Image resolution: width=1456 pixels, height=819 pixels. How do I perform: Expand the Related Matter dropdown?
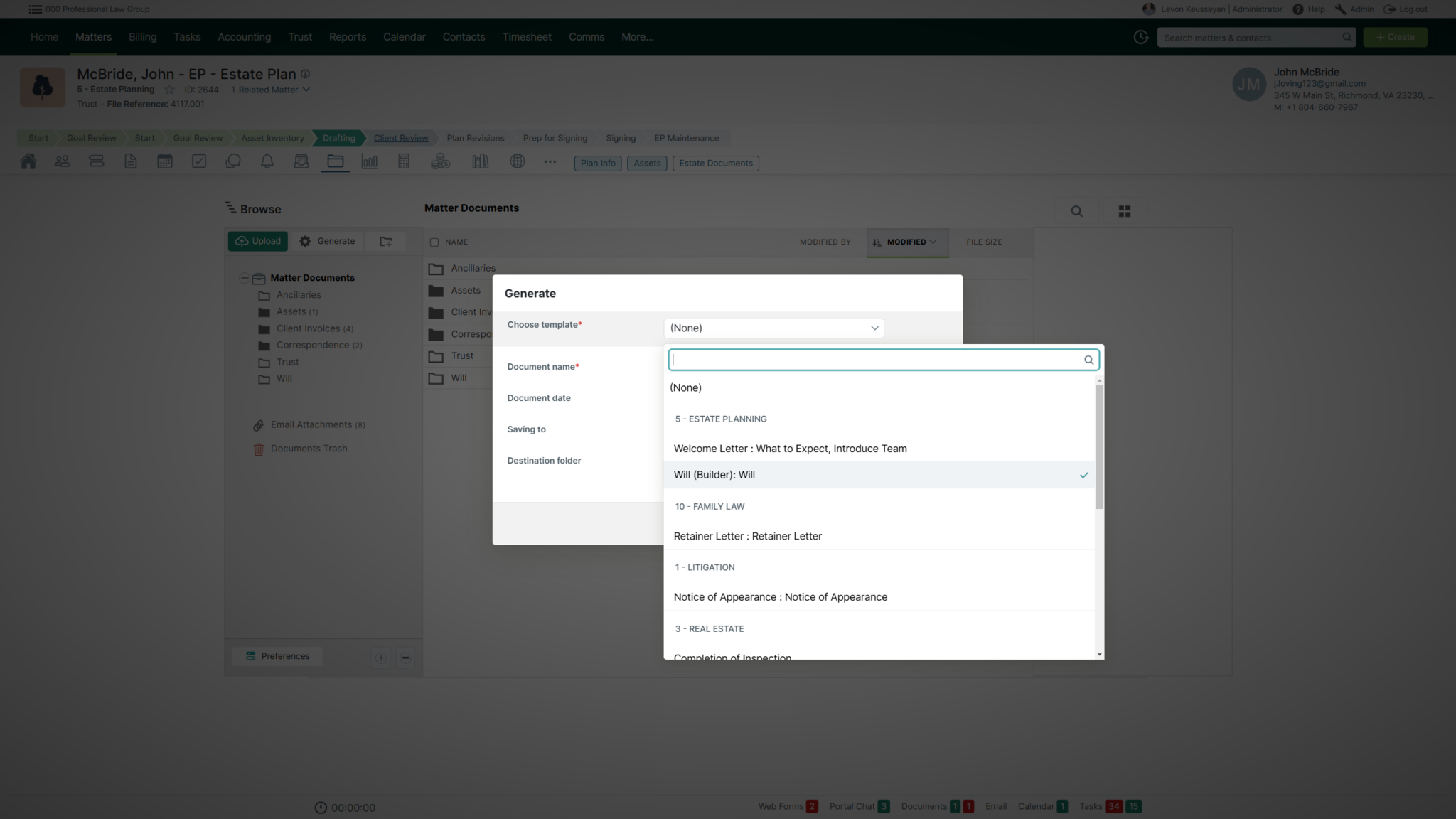click(270, 90)
